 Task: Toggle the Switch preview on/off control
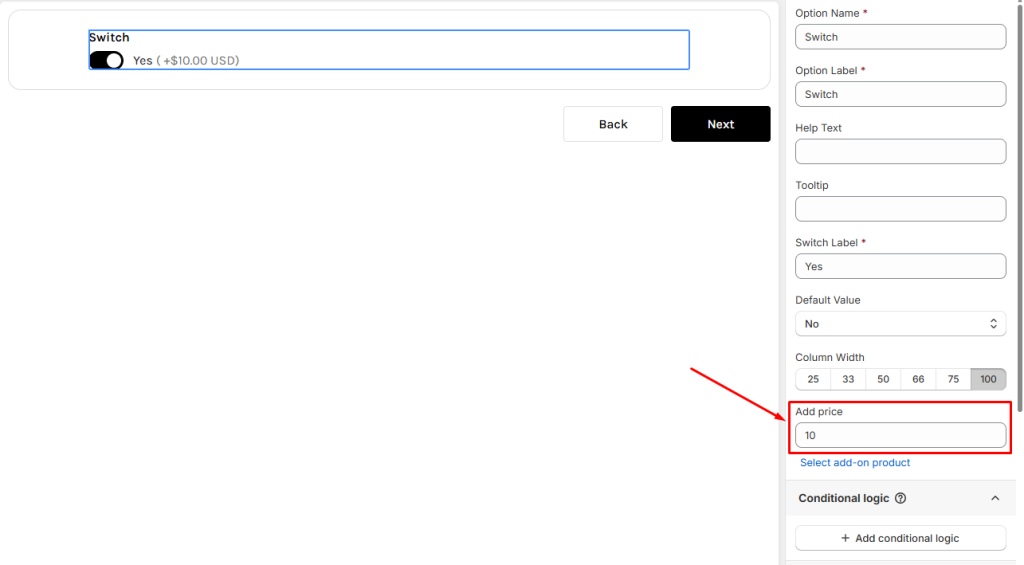(106, 60)
